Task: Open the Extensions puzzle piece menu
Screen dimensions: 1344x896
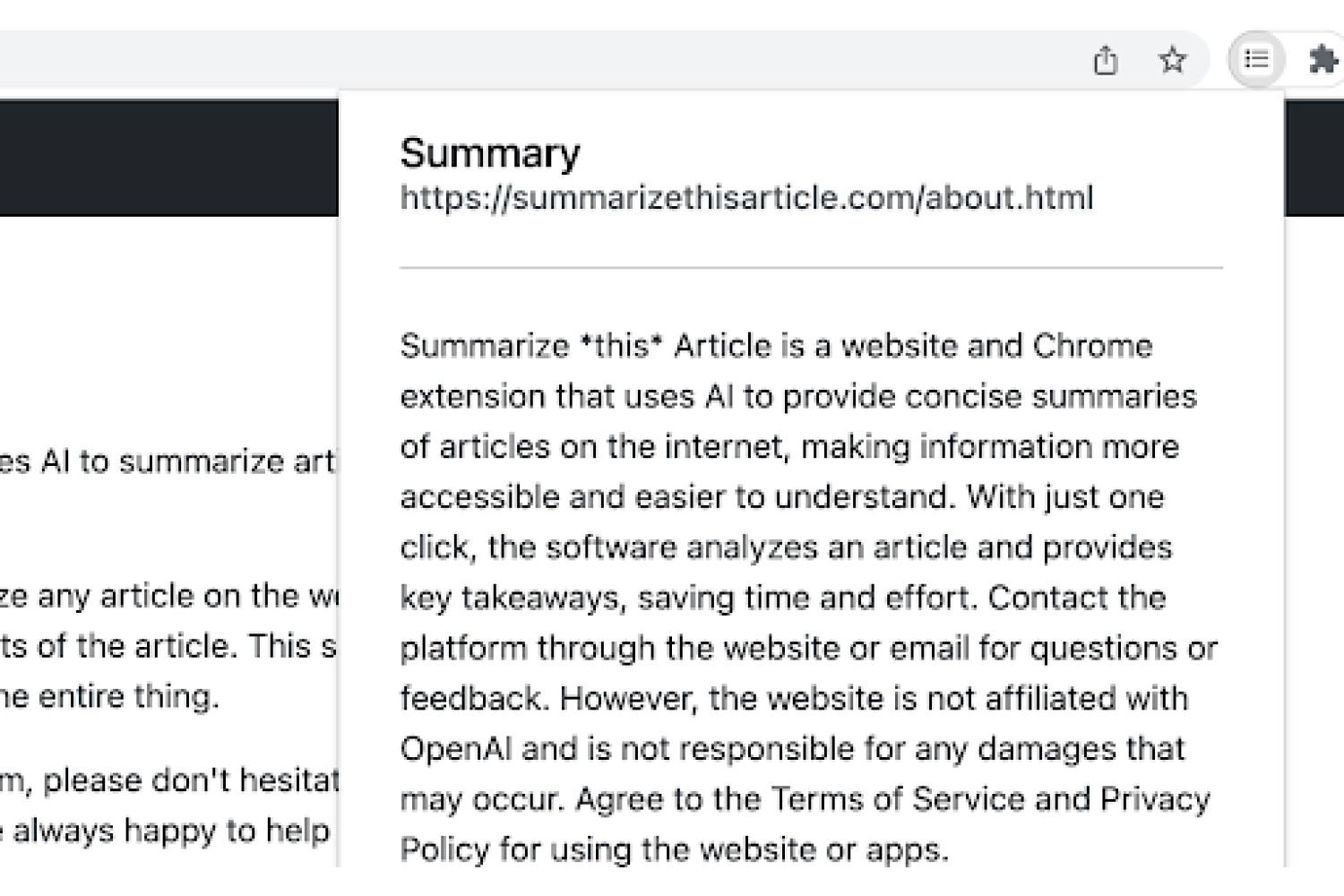Action: pos(1324,60)
